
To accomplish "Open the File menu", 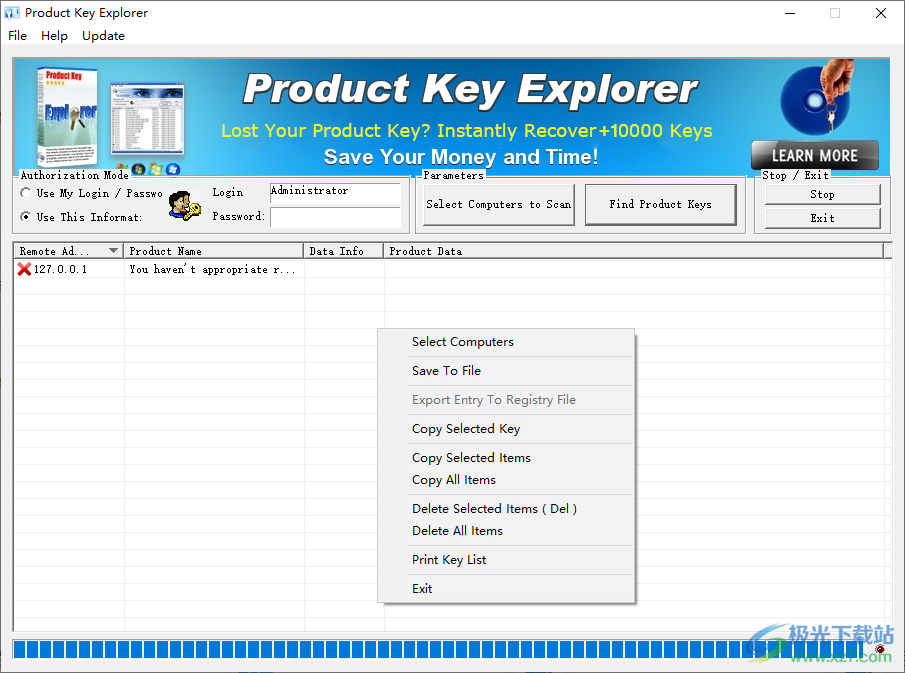I will tap(17, 36).
